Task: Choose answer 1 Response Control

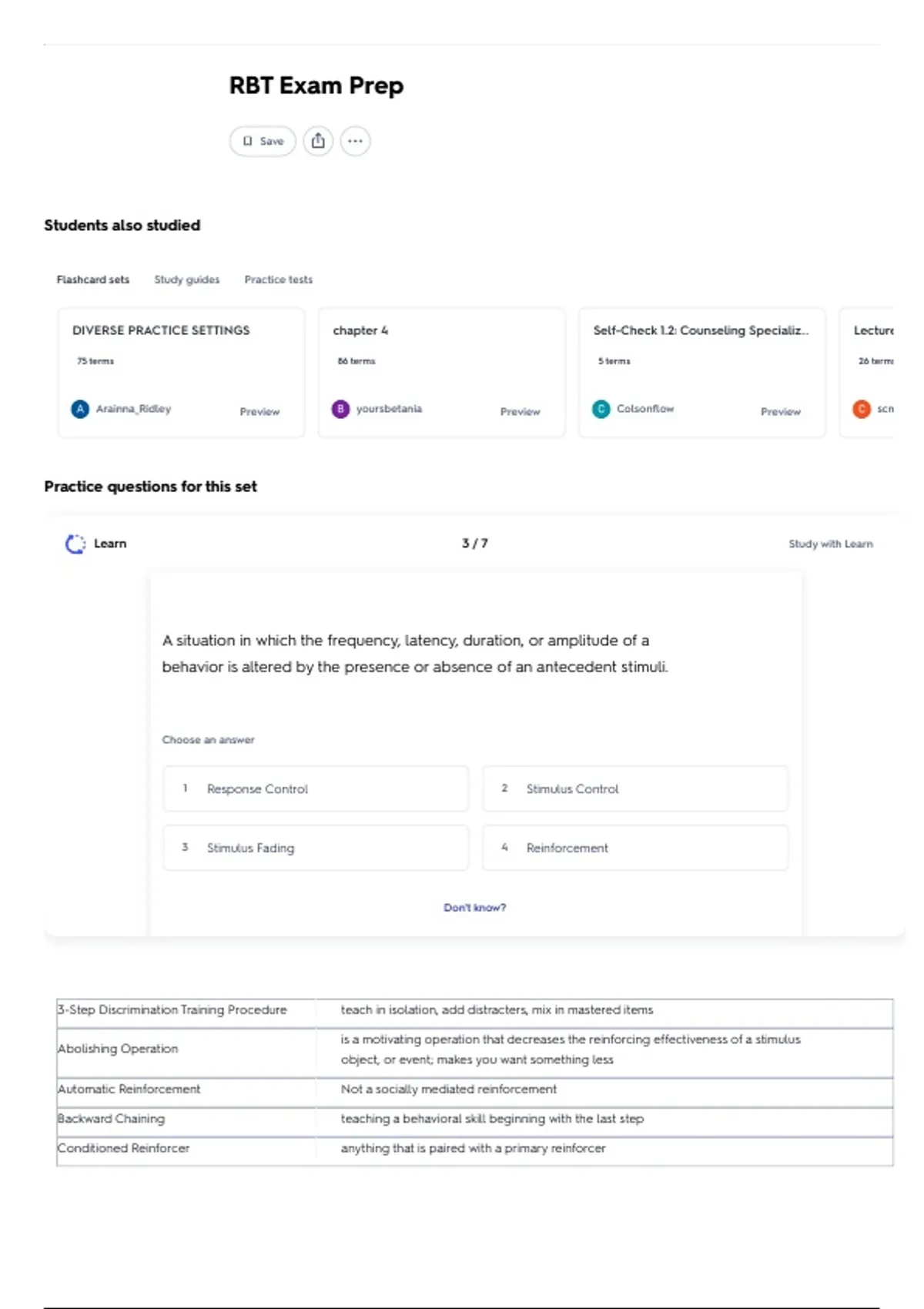Action: click(x=316, y=788)
